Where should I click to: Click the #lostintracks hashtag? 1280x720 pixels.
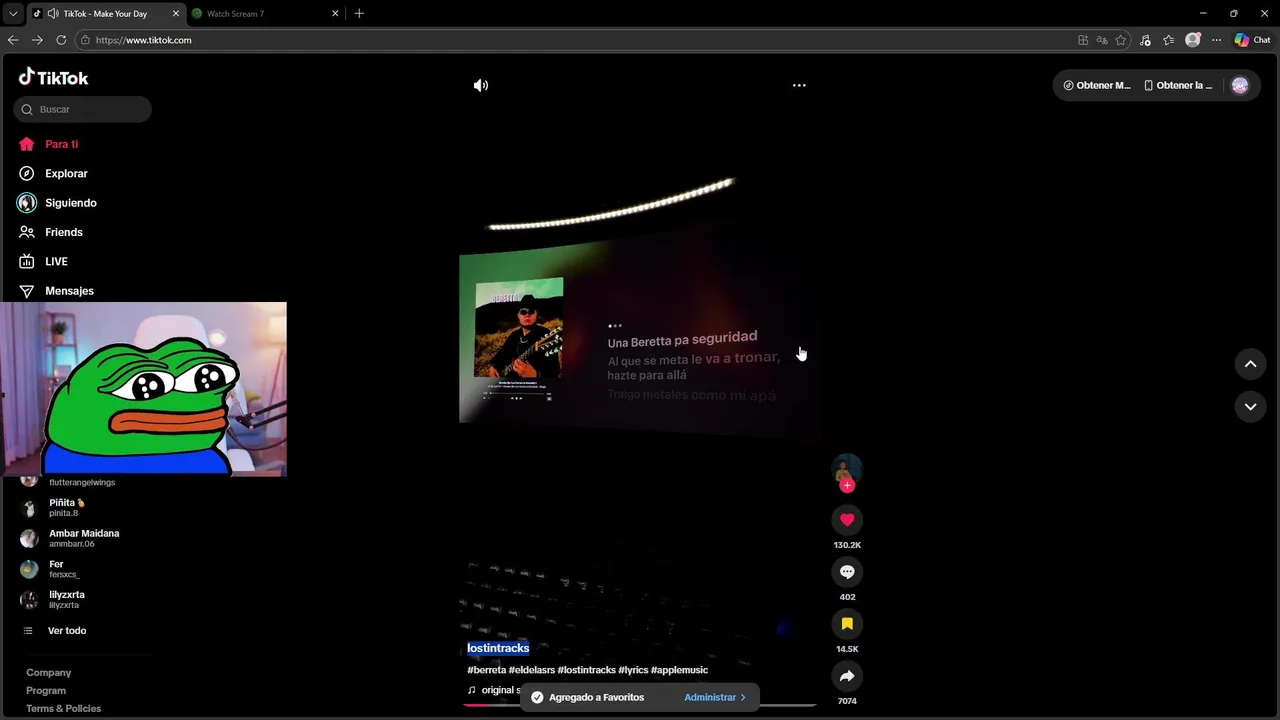(586, 670)
